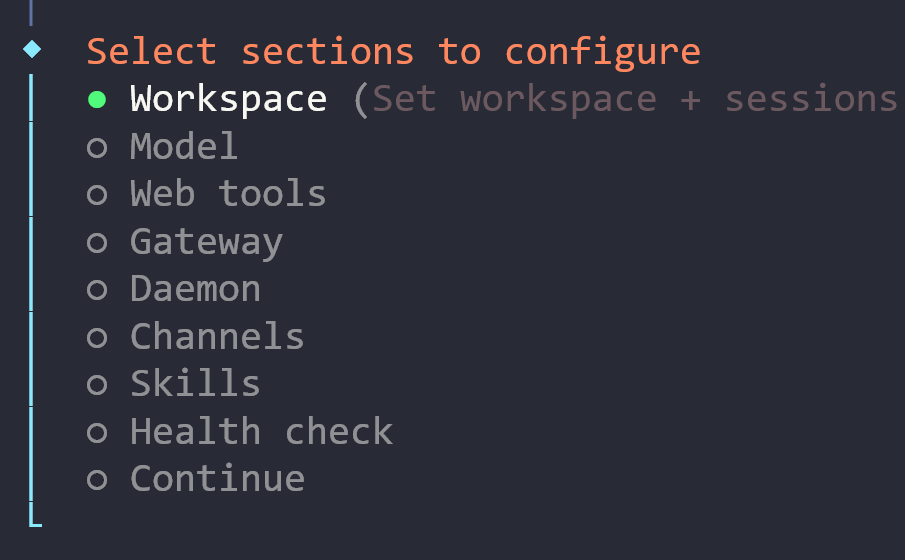Pick the Daemon section entry
Image resolution: width=905 pixels, height=560 pixels.
195,290
